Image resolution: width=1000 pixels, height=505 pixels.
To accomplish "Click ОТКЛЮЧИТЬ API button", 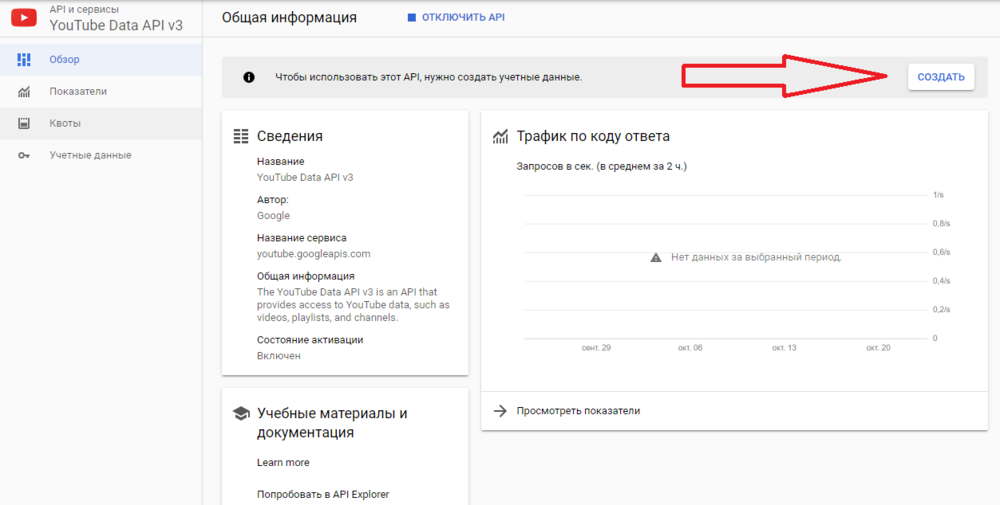I will click(x=455, y=18).
